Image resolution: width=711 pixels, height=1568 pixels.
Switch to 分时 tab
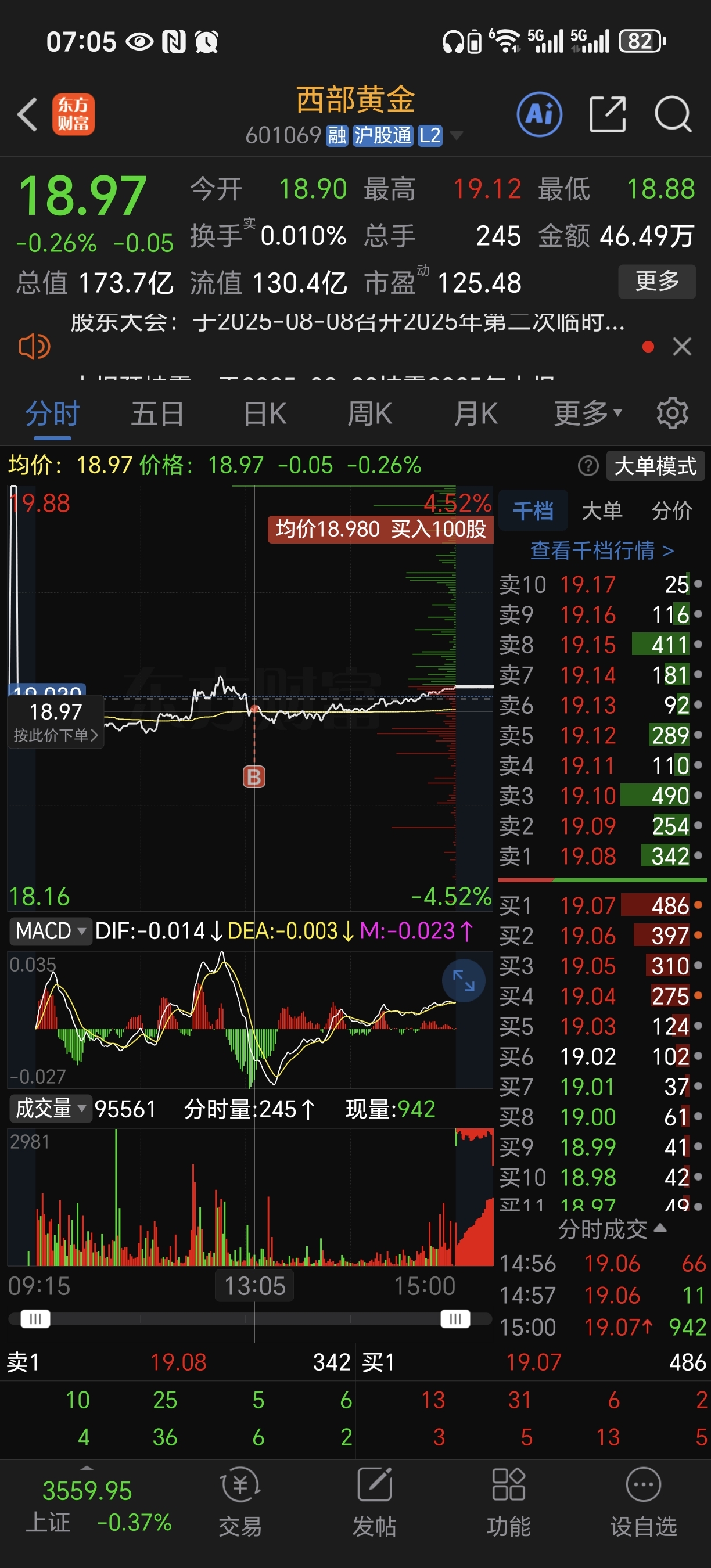52,414
